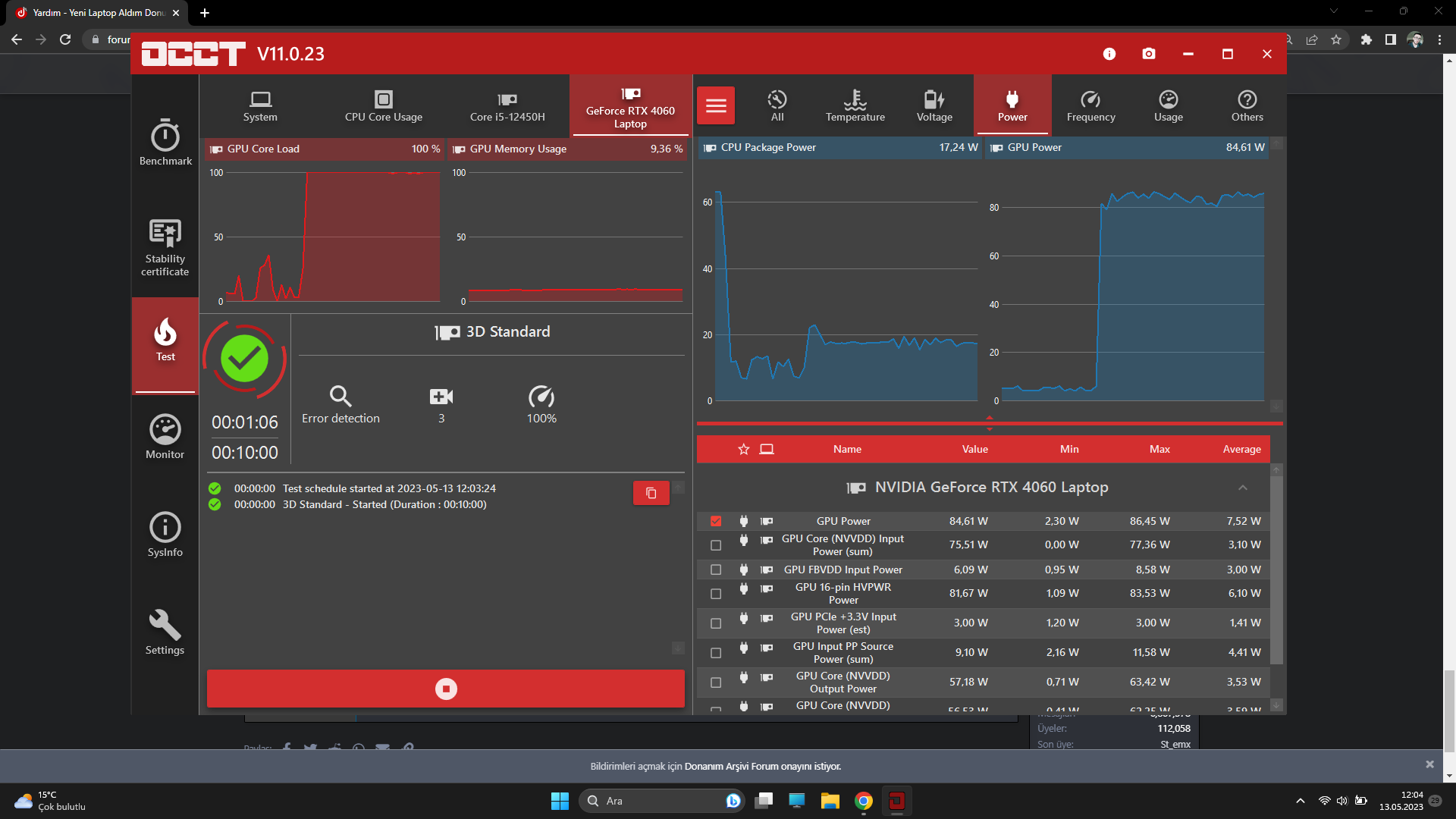Screen dimensions: 1456x819
Task: Click sensor table scroll-down arrow
Action: (1276, 705)
